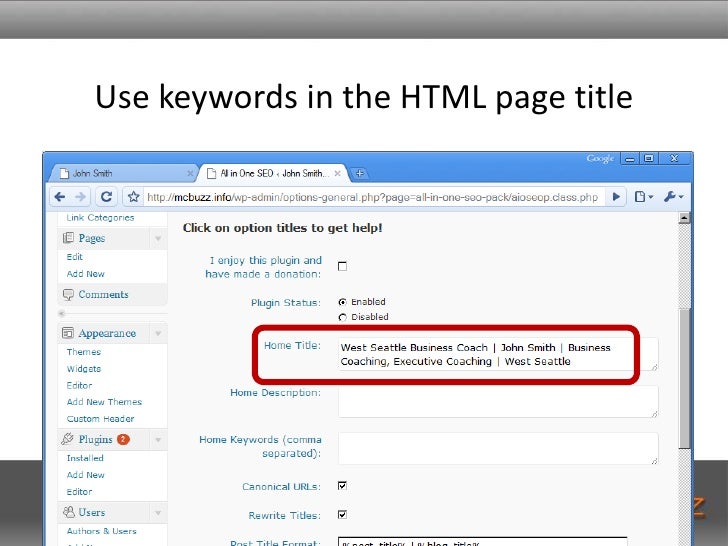Open the Users menu heading

click(x=91, y=512)
